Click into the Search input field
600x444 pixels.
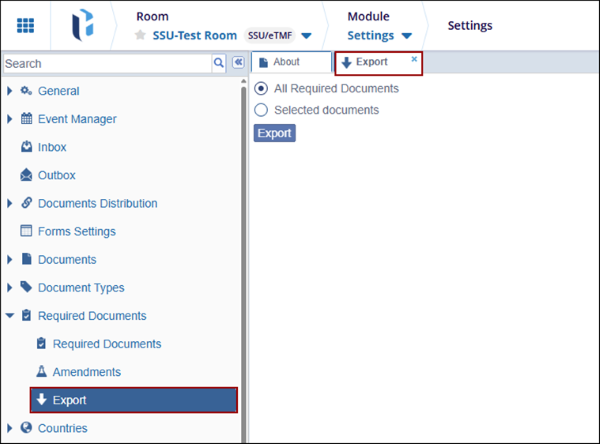[105, 63]
